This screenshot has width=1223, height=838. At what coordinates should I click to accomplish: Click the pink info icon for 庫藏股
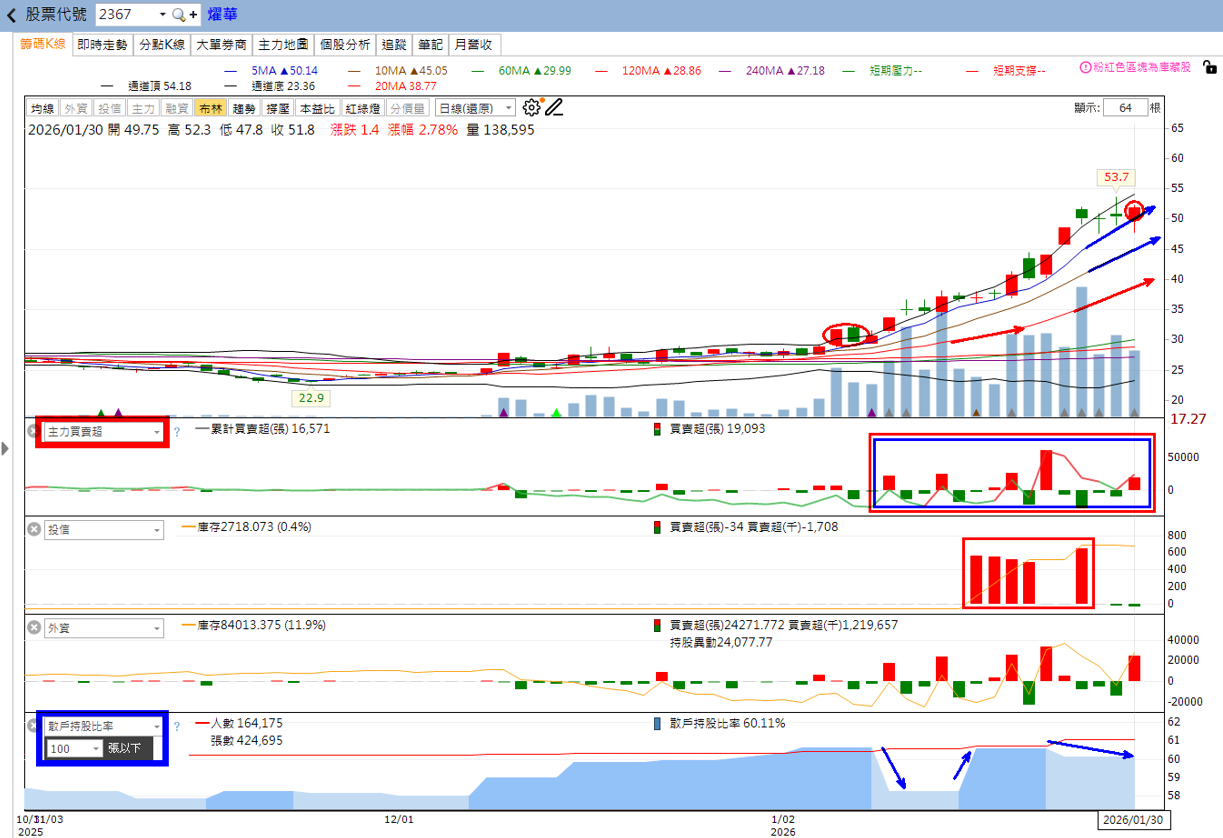point(1086,67)
